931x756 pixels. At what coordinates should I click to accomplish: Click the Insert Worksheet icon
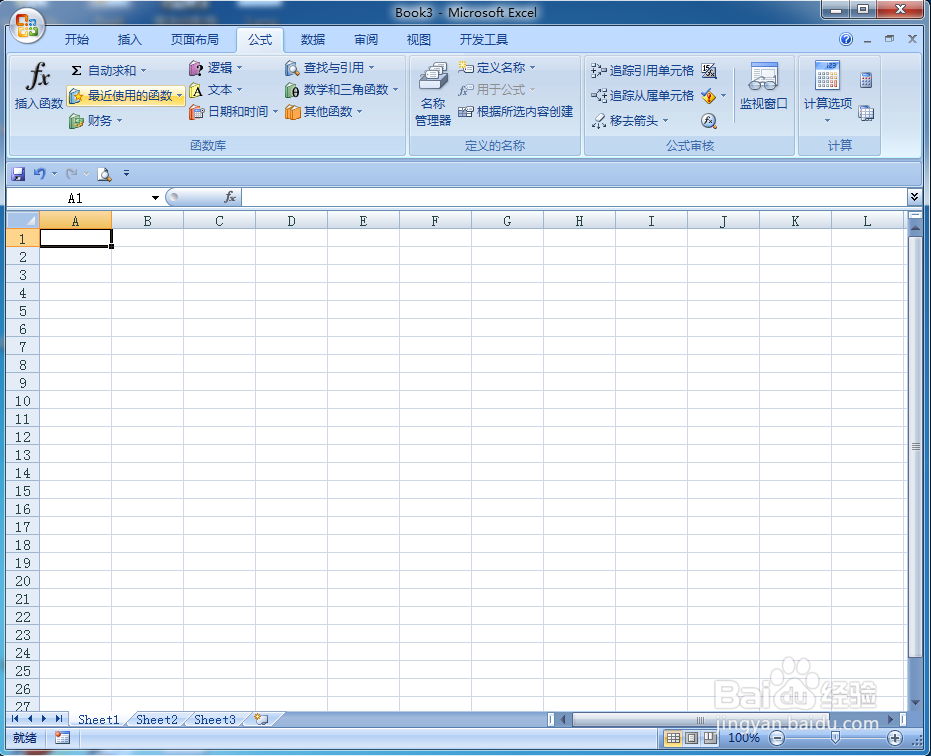point(261,720)
